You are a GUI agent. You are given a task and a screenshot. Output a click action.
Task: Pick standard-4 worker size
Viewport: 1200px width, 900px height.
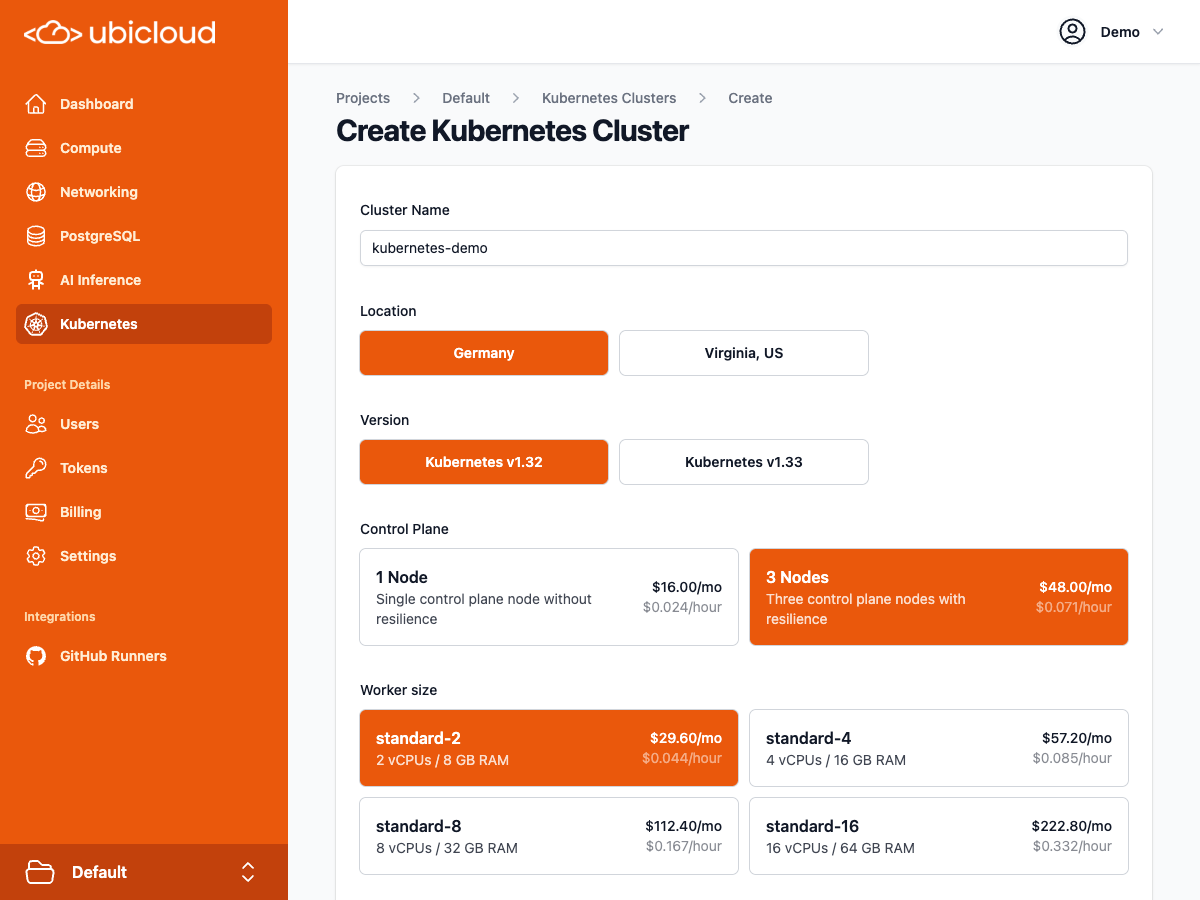(x=939, y=748)
